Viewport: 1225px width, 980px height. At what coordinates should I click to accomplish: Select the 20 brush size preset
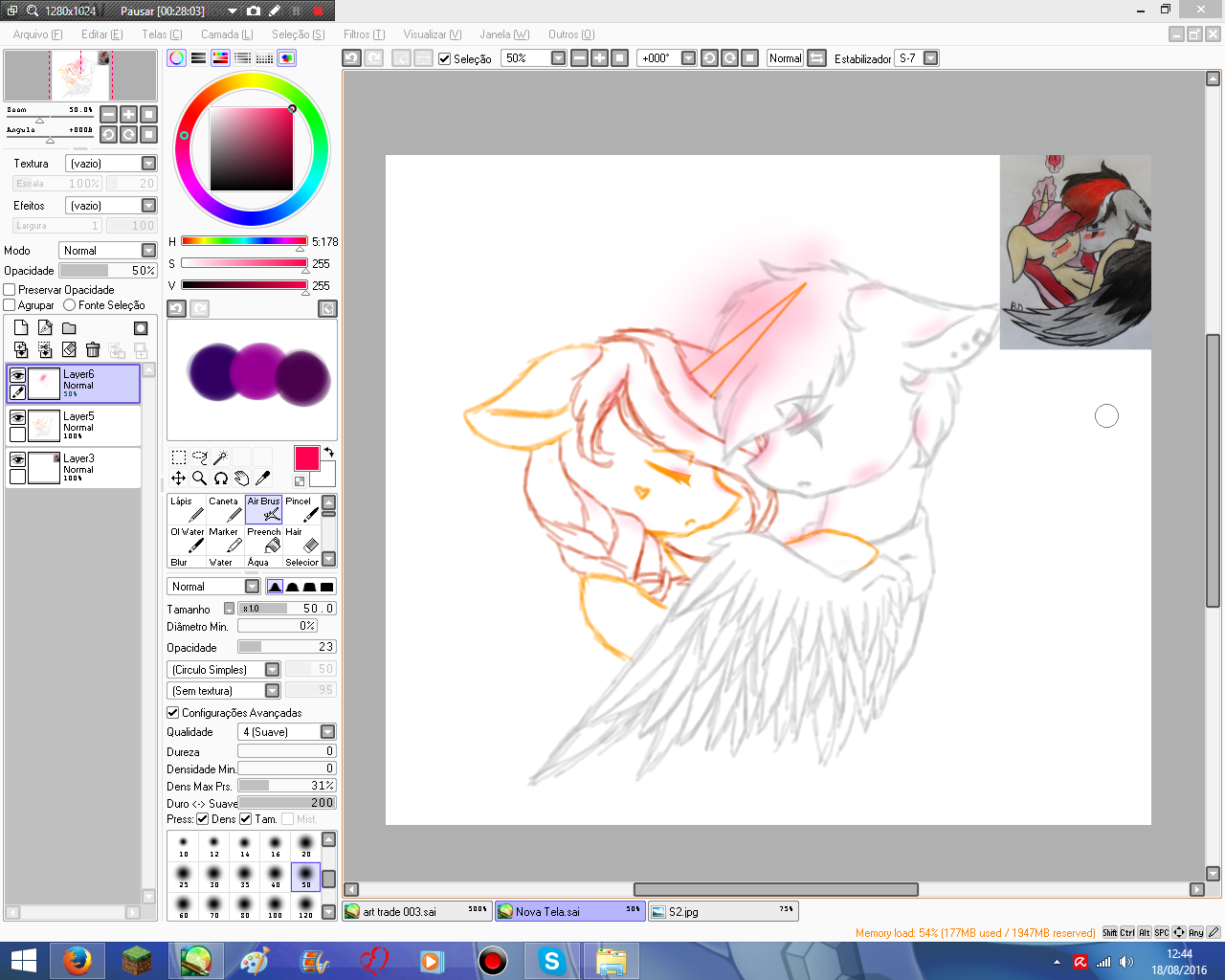click(305, 846)
